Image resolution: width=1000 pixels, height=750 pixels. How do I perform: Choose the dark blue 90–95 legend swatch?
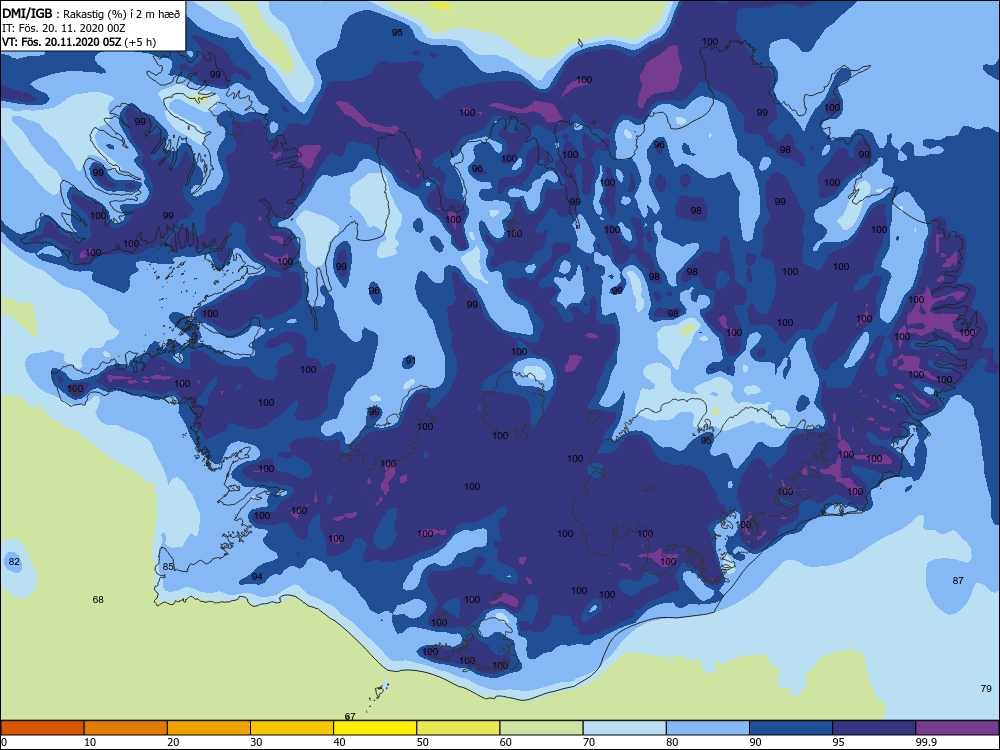tap(791, 728)
